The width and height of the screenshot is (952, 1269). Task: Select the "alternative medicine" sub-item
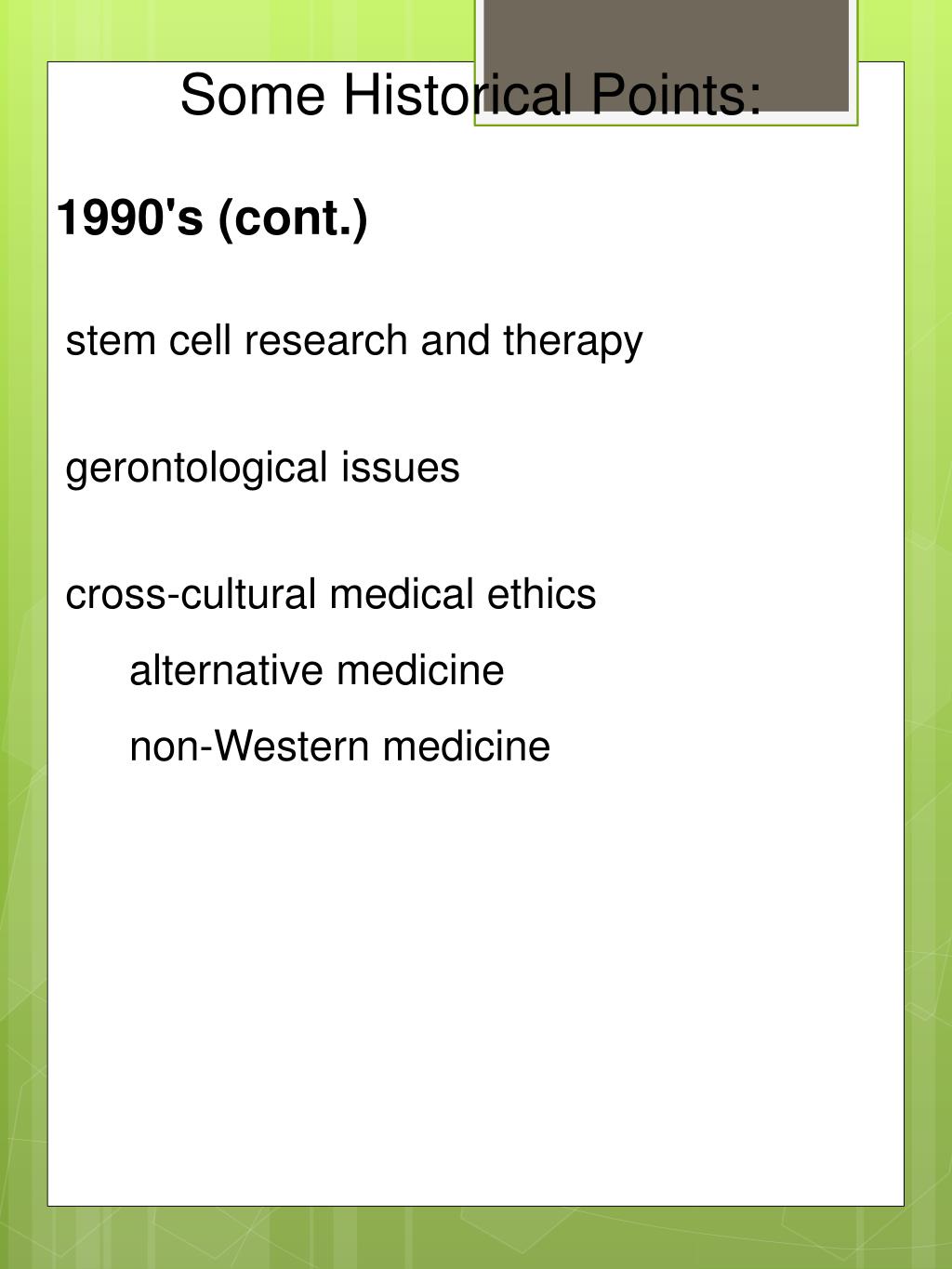tap(316, 670)
